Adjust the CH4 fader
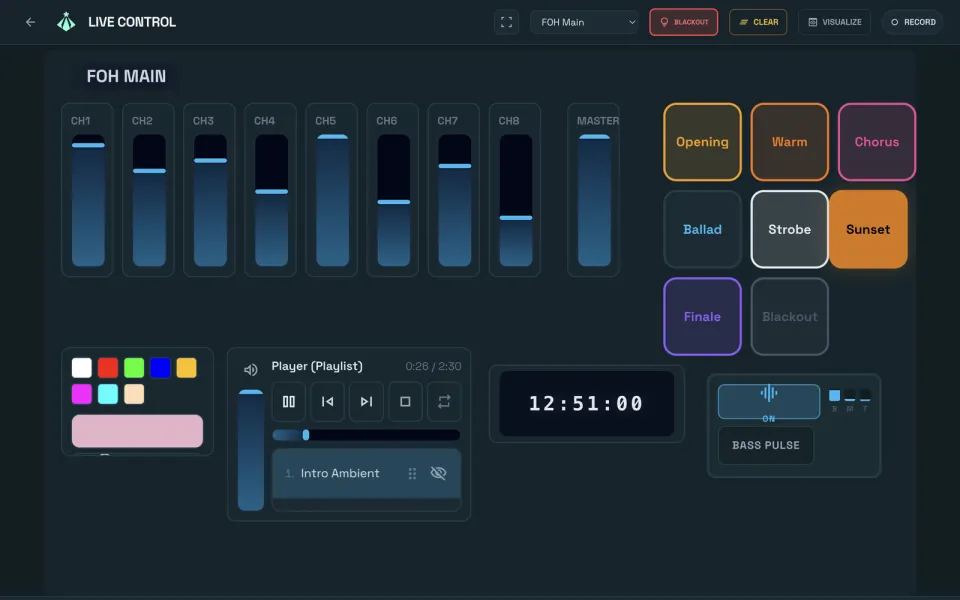Image resolution: width=960 pixels, height=600 pixels. [x=271, y=200]
